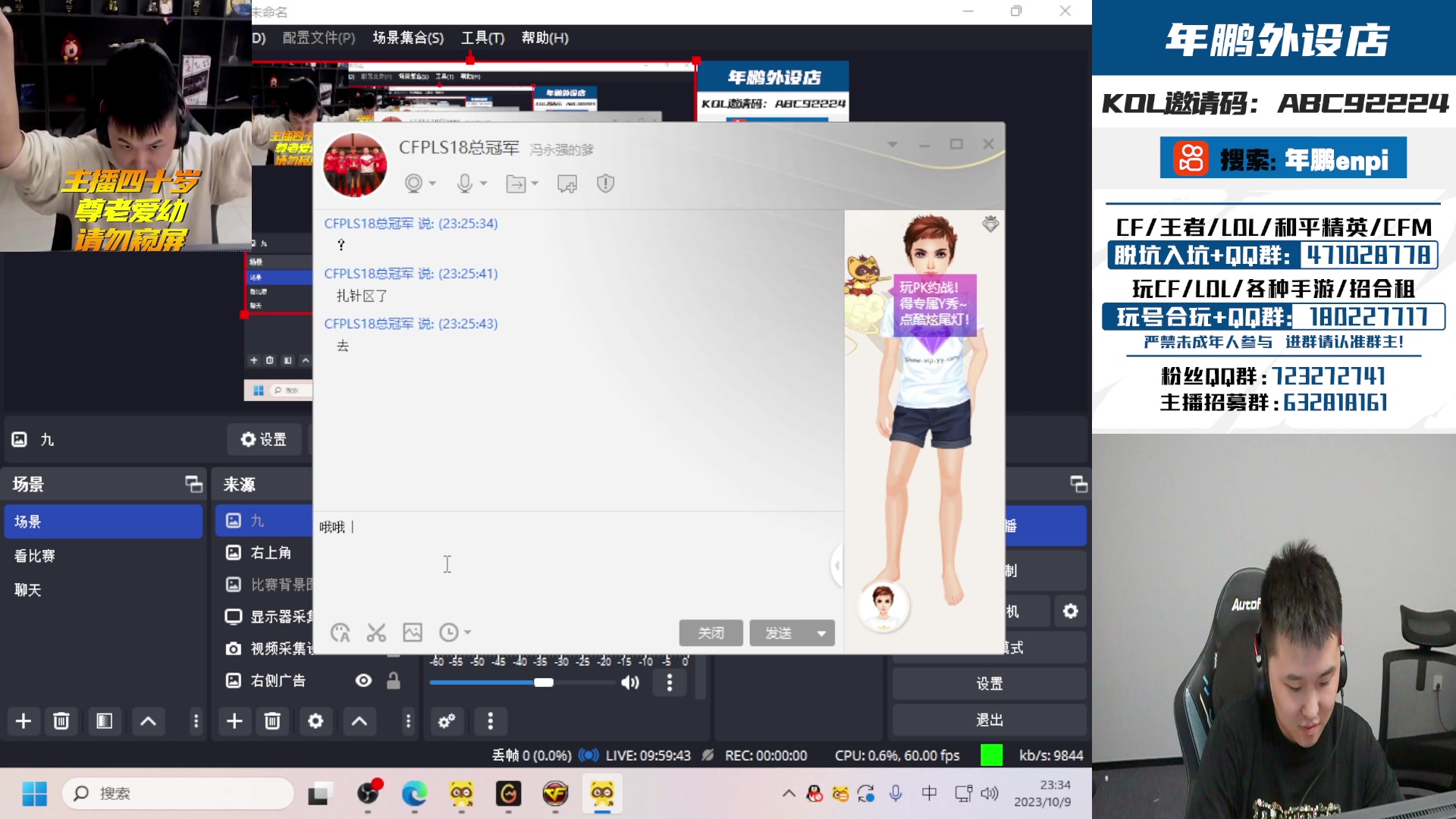
Task: Click contact avatar CFPLS18总冠军
Action: point(355,165)
